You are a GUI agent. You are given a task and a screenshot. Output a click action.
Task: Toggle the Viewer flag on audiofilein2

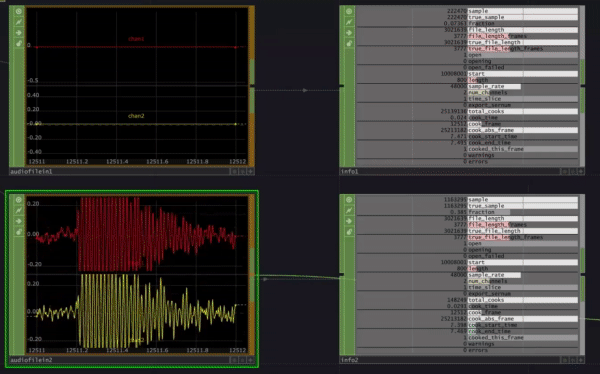tap(18, 200)
